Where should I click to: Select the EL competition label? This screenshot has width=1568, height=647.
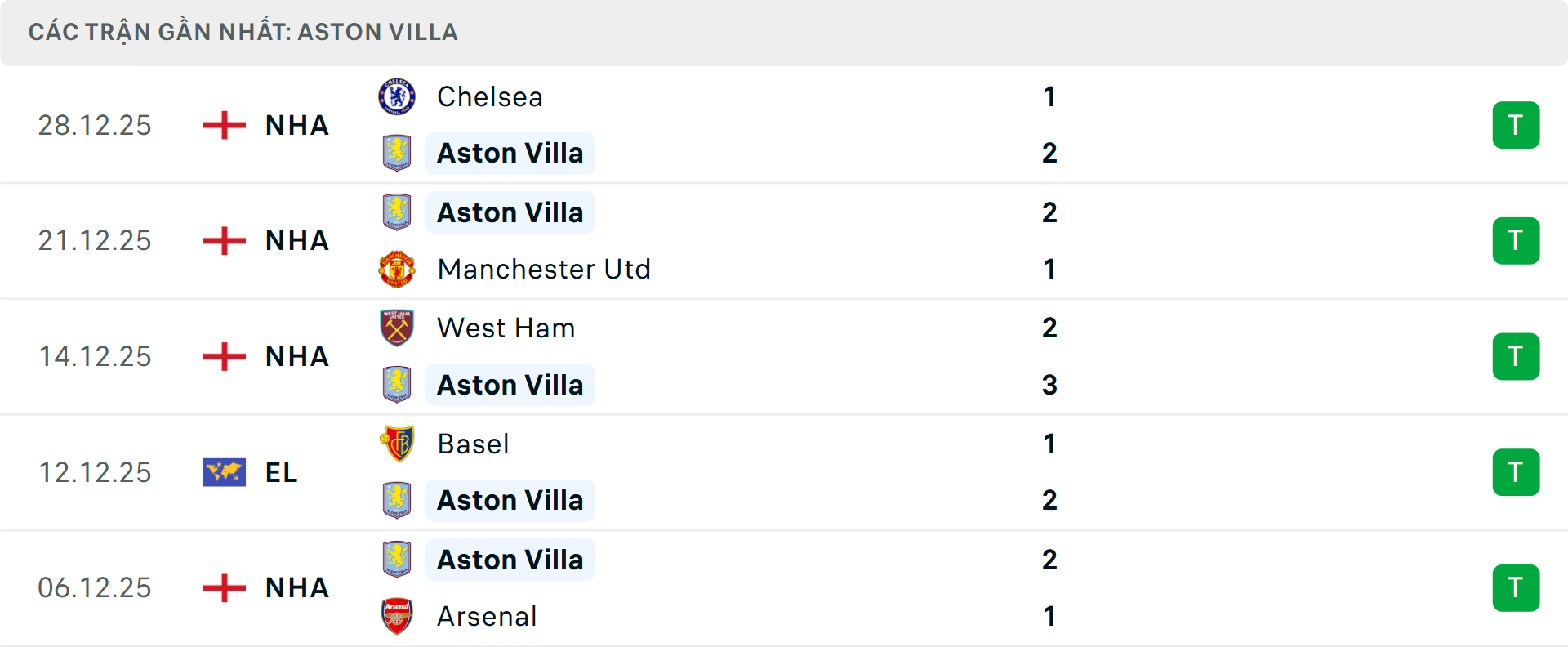pos(279,472)
